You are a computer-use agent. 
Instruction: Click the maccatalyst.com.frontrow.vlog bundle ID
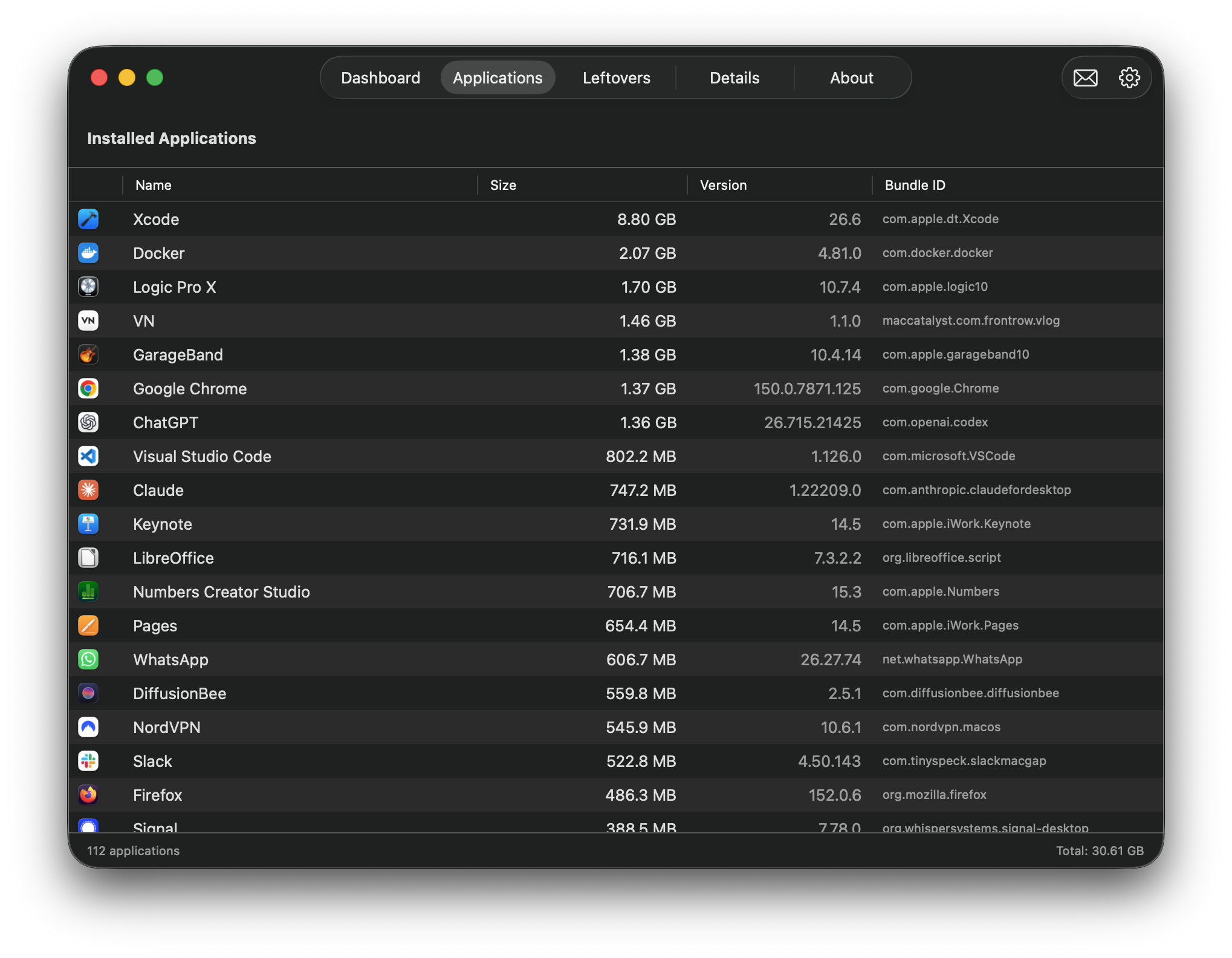point(971,321)
